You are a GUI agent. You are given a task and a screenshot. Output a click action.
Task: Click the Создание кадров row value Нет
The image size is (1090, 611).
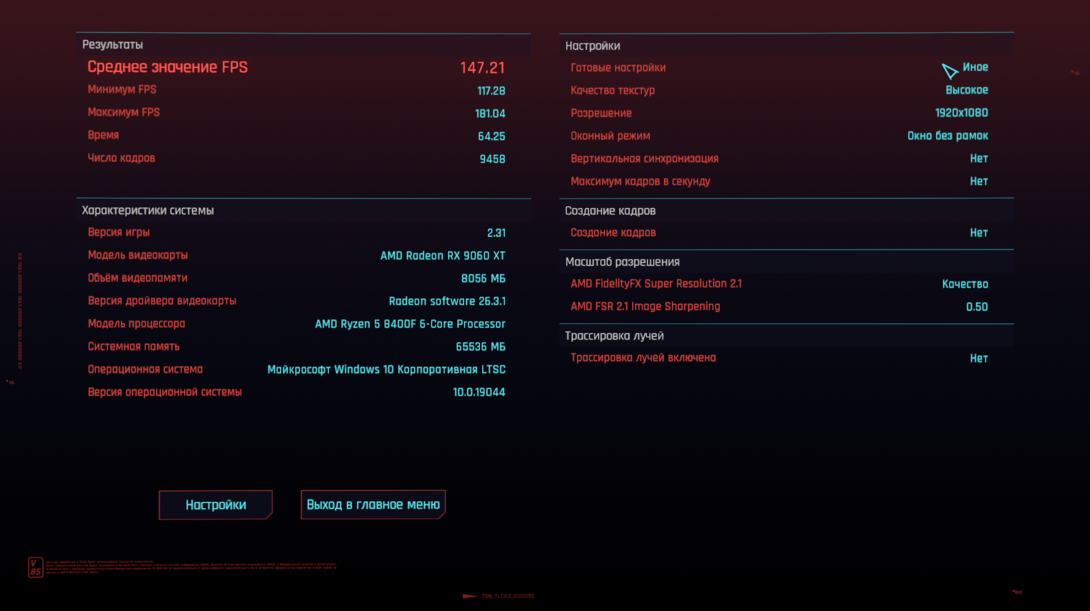pos(979,233)
